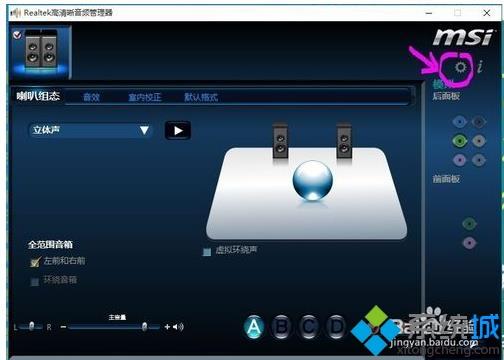
Task: Uncheck the 左前和右前 checkbox
Action: tap(35, 262)
